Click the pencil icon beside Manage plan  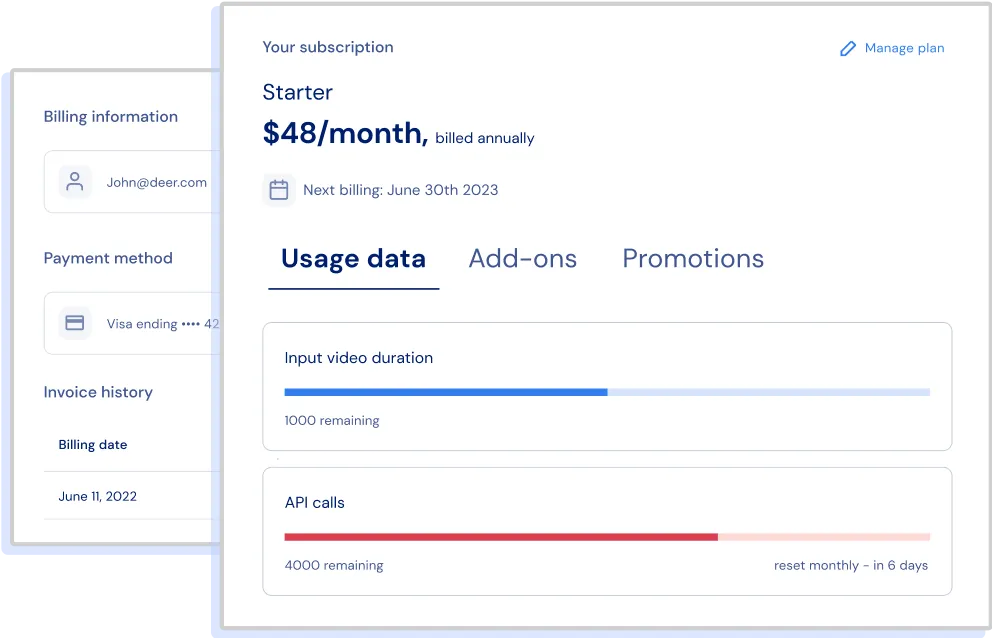click(848, 48)
